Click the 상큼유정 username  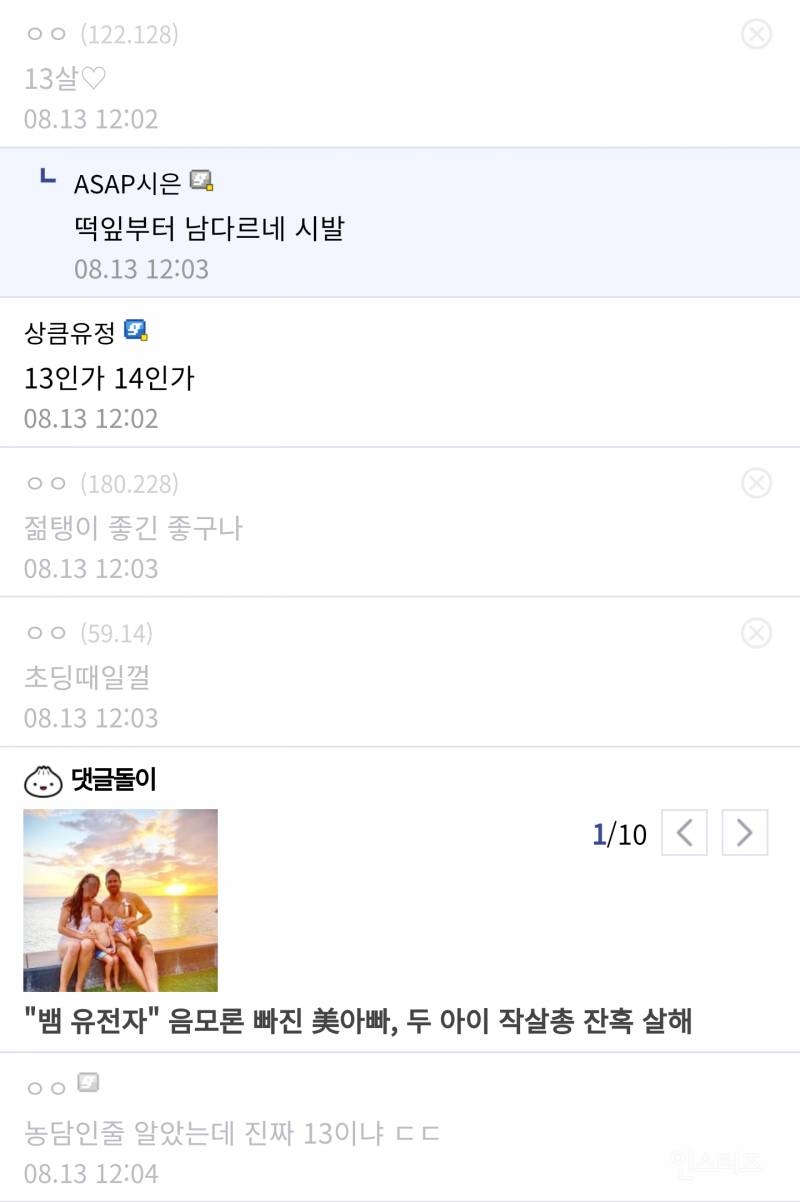coord(69,332)
